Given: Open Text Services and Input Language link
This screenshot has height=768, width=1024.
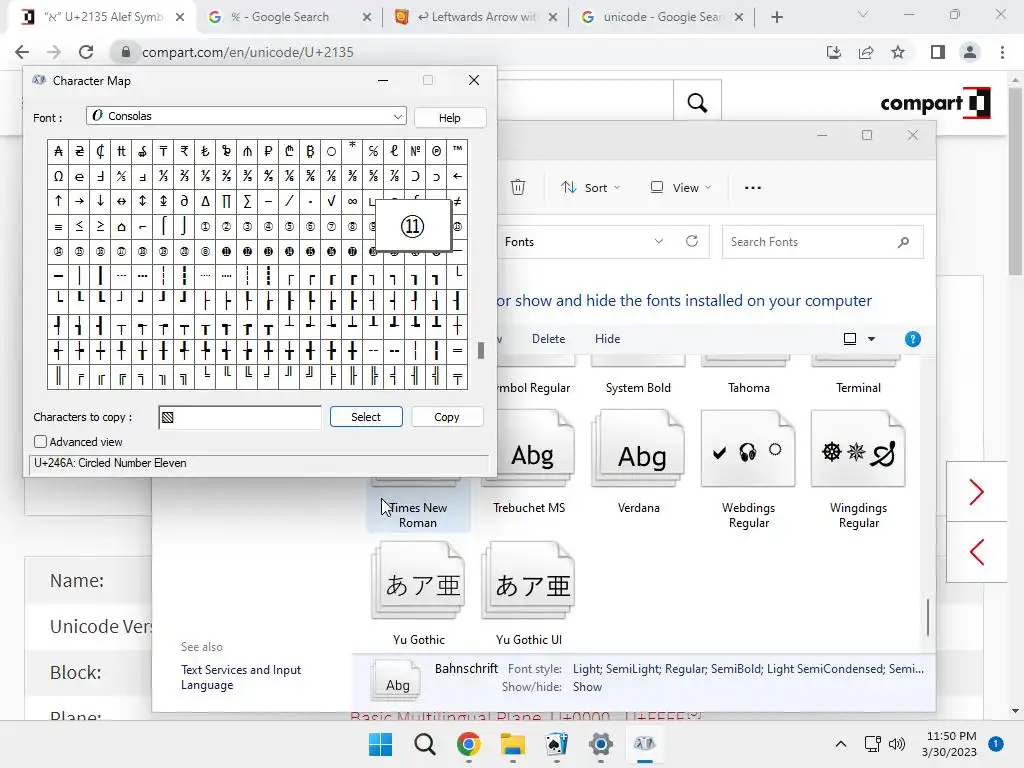Looking at the screenshot, I should pyautogui.click(x=240, y=677).
